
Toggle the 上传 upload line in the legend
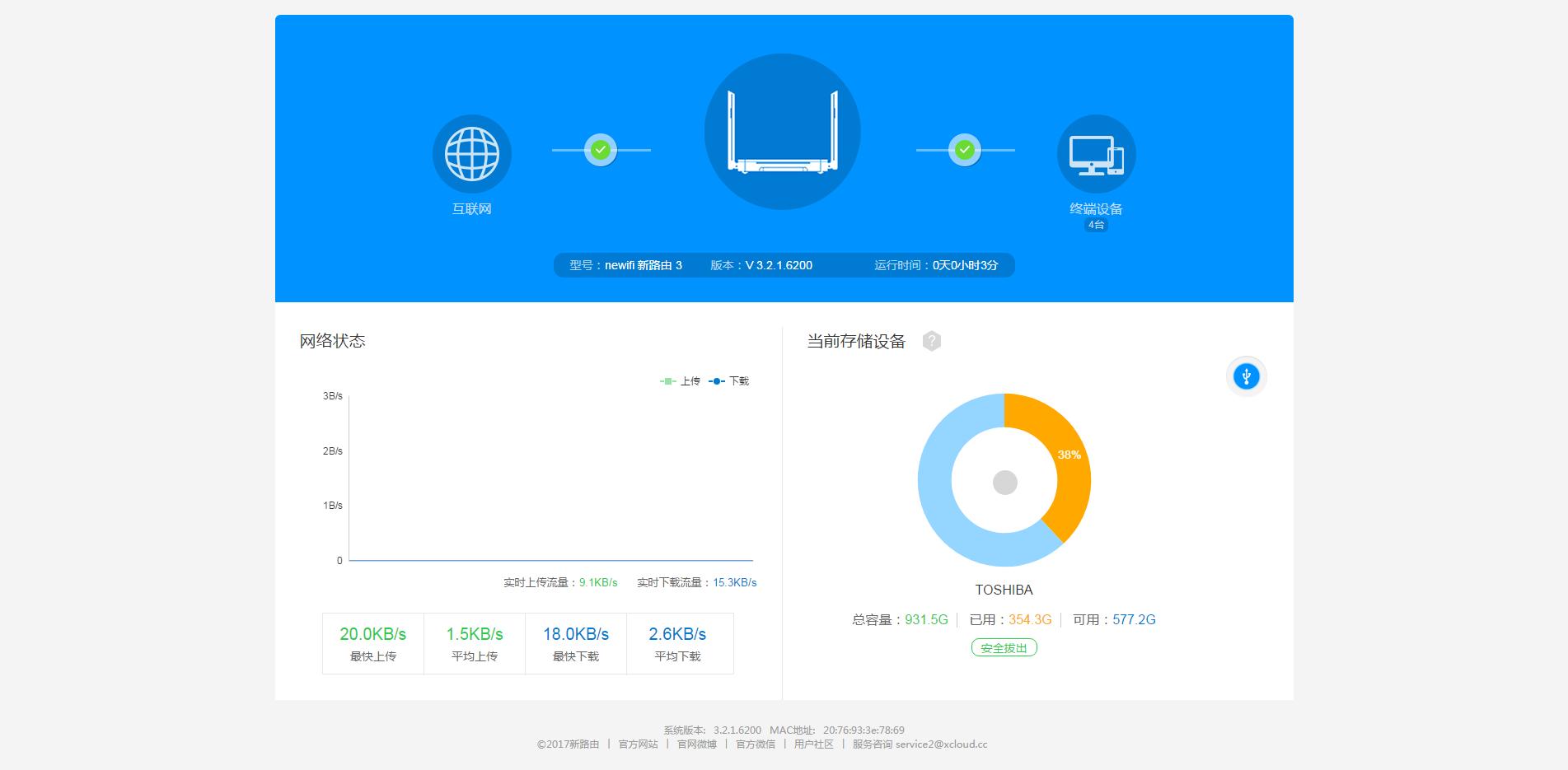pos(682,380)
